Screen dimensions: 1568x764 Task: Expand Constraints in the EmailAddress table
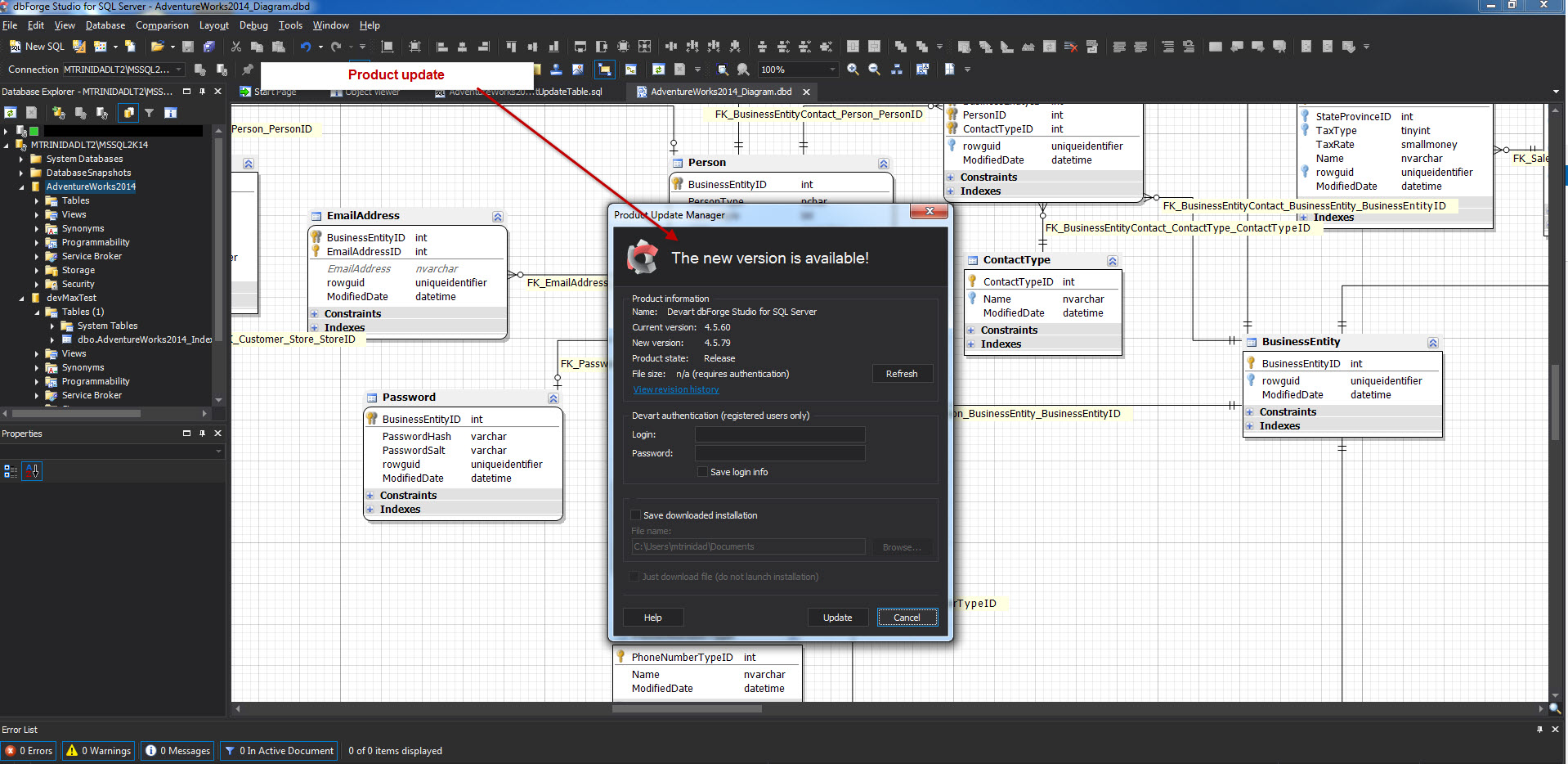click(315, 314)
